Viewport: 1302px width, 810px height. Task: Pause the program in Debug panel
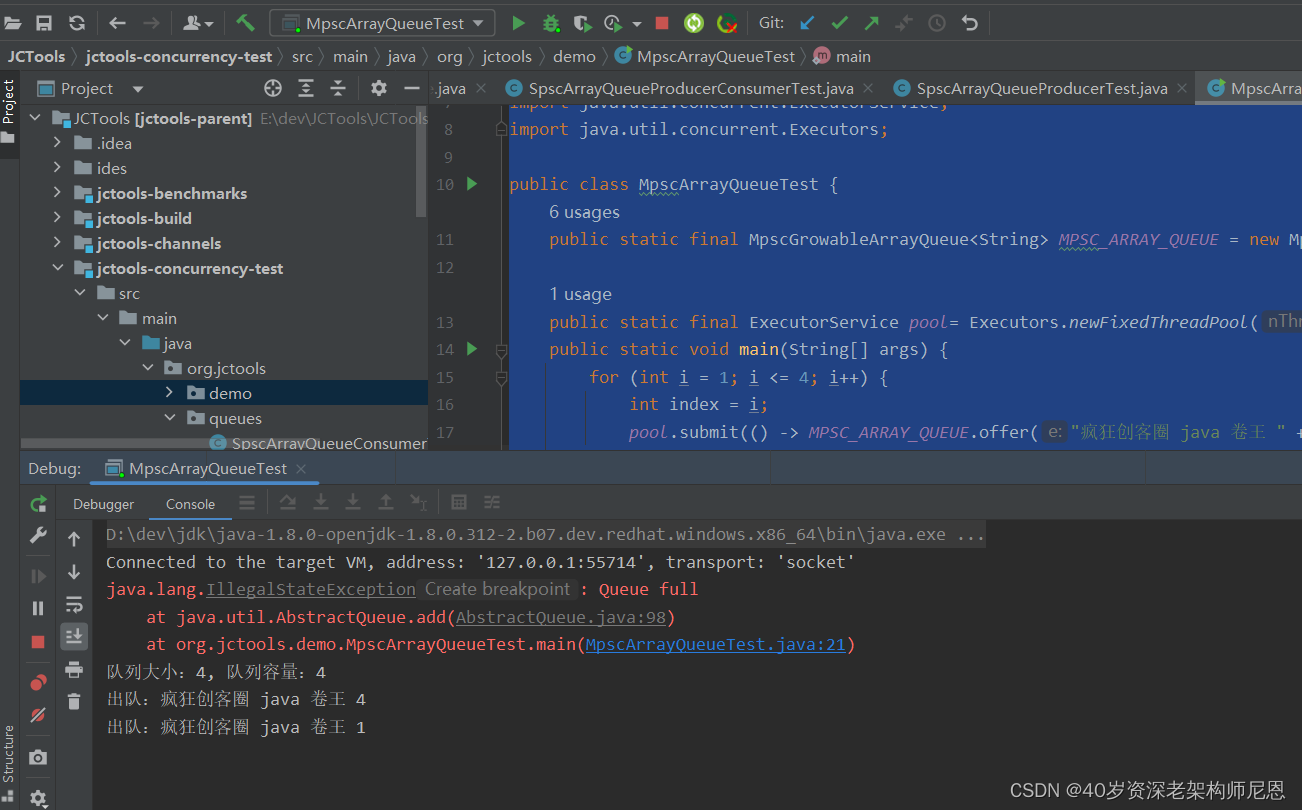point(38,608)
